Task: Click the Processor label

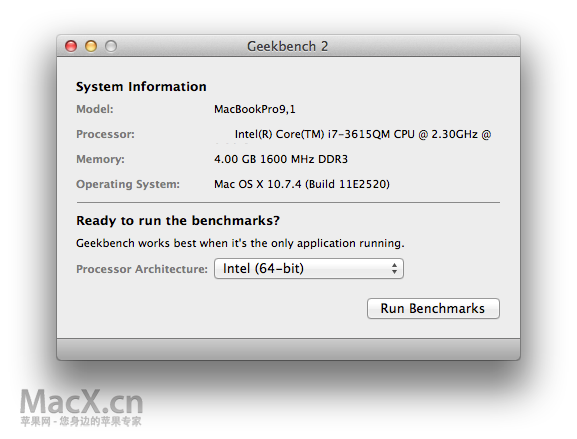Action: pos(105,134)
